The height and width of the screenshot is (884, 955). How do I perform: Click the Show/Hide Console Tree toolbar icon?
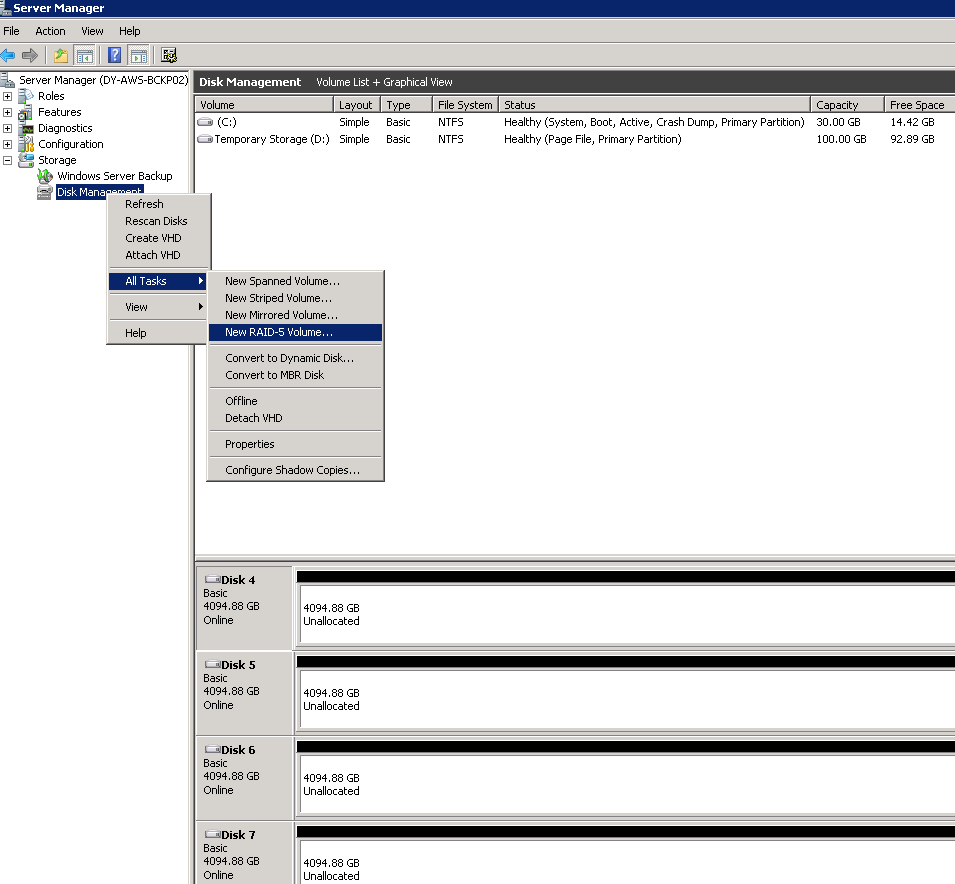click(85, 55)
